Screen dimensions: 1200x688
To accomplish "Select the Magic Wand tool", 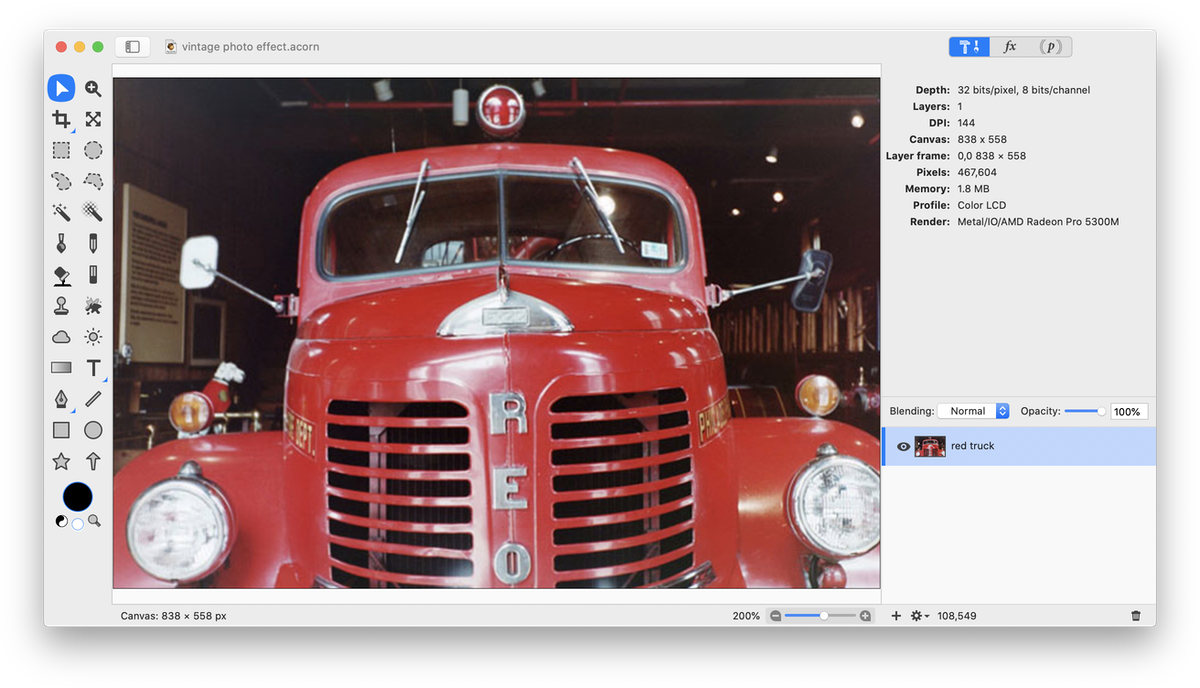I will click(x=61, y=212).
